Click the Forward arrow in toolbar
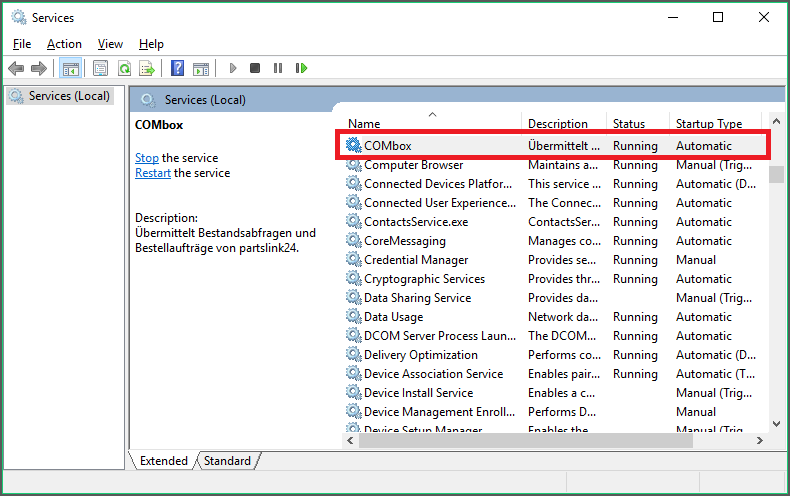 tap(39, 68)
